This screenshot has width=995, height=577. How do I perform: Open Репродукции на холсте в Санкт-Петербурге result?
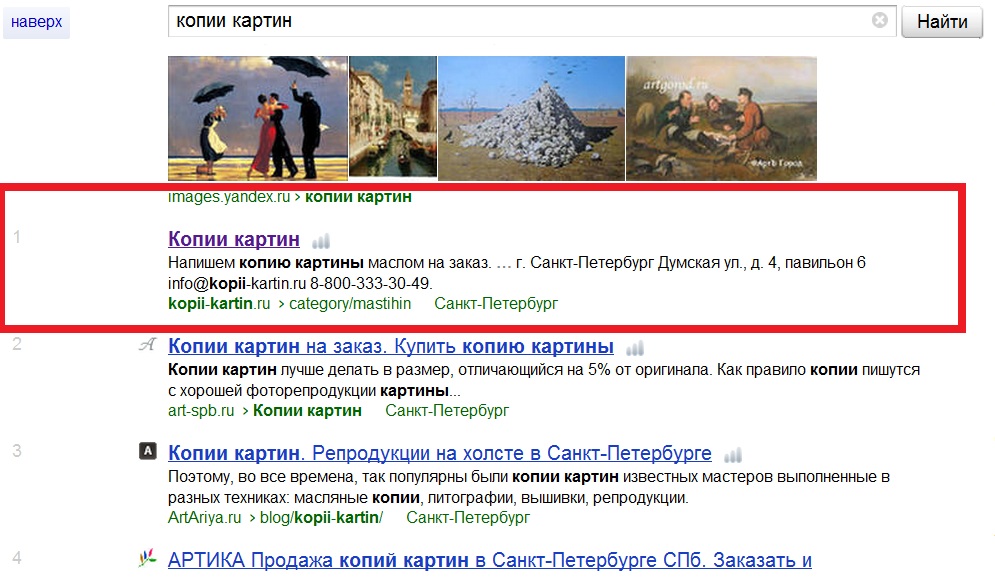(440, 453)
